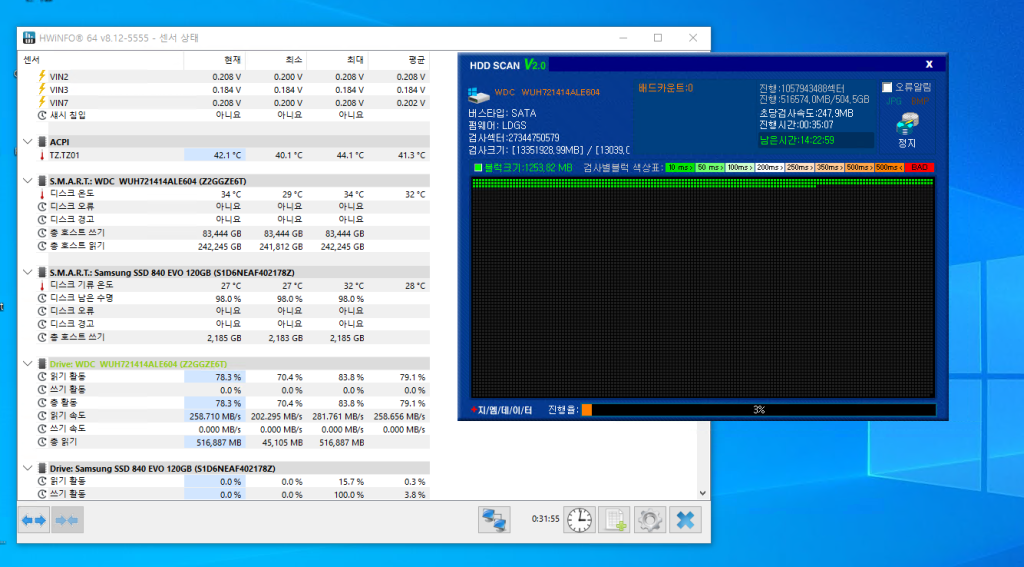1024x567 pixels.
Task: Select the TZ.TZ01 temperature row
Action: click(224, 155)
